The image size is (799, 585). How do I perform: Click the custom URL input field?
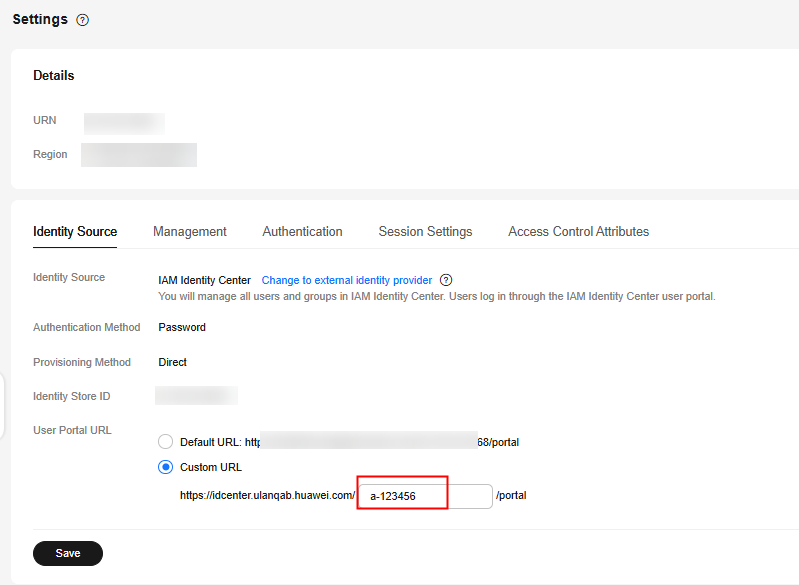click(425, 496)
